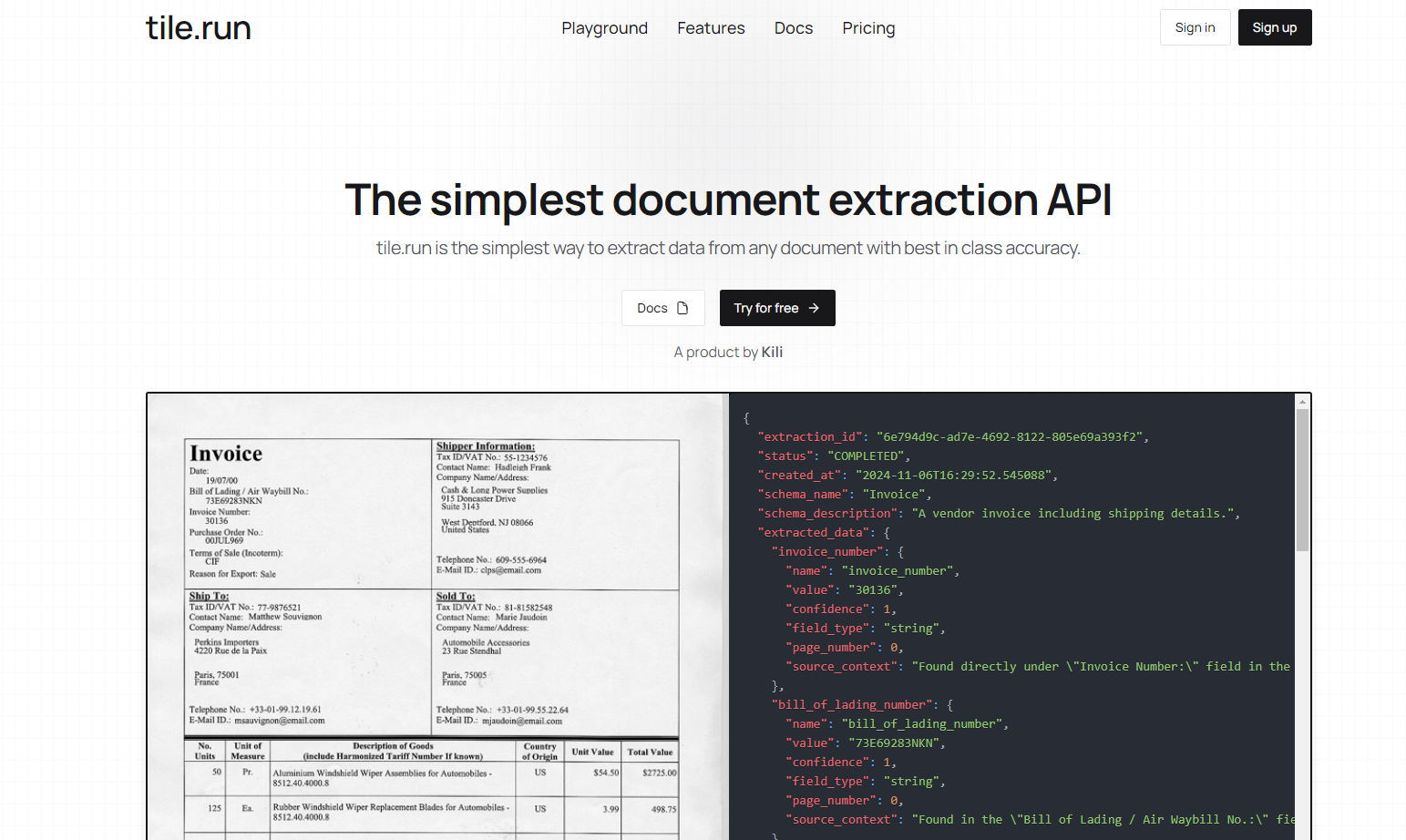The height and width of the screenshot is (840, 1406).
Task: Open the Playground page from the navigation
Action: click(x=604, y=28)
